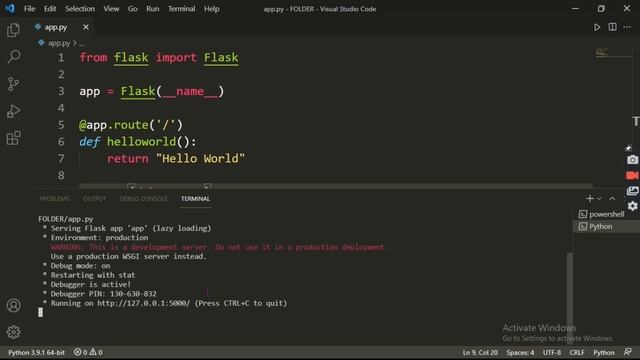Run the Python file with play icon

(597, 27)
